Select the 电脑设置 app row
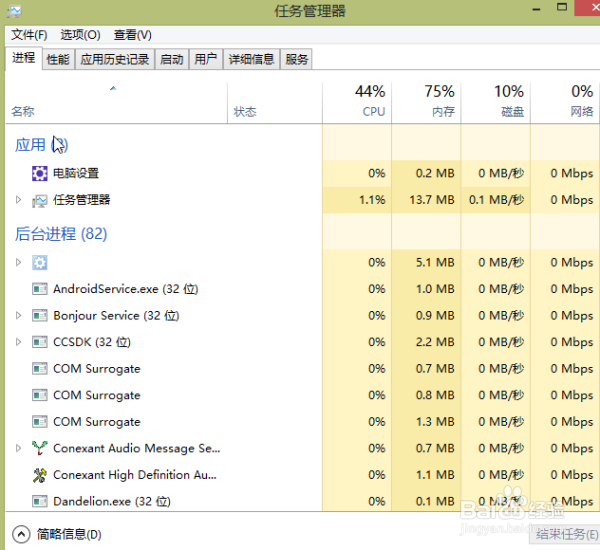The height and width of the screenshot is (550, 600). pos(303,173)
